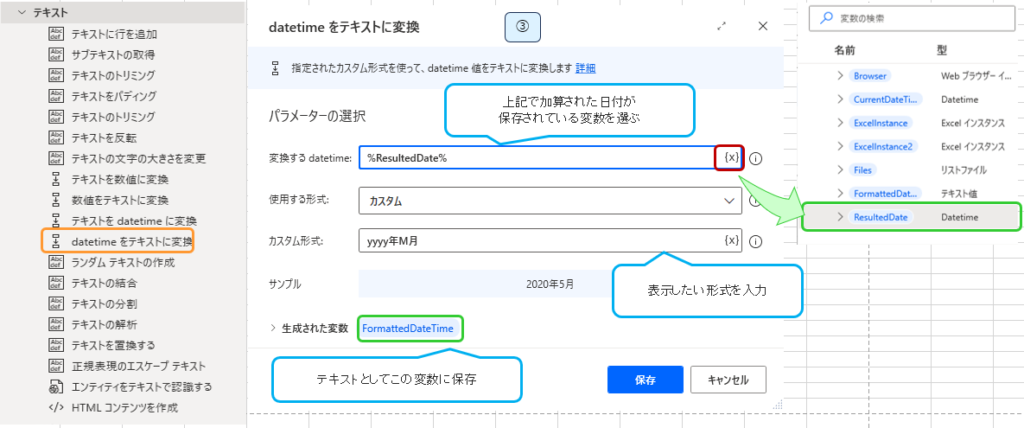Click the 保存 button
The height and width of the screenshot is (428, 1024).
(x=645, y=380)
